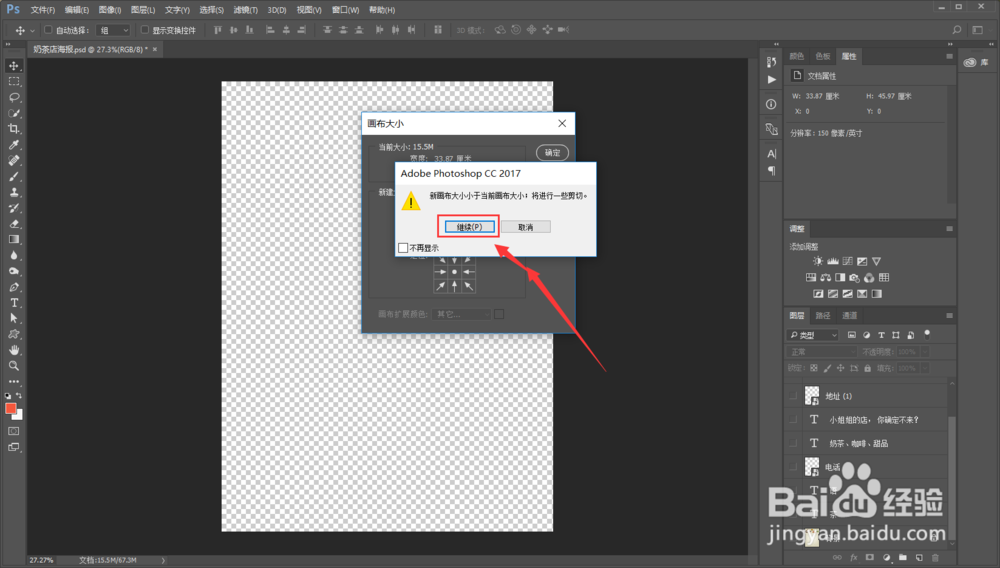
Task: Select the Zoom tool
Action: click(13, 366)
